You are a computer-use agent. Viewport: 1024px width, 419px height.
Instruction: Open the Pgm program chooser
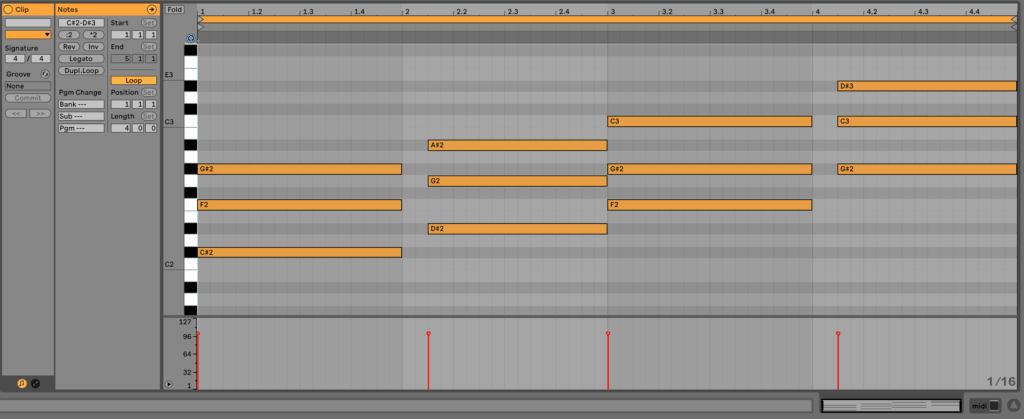tap(81, 128)
